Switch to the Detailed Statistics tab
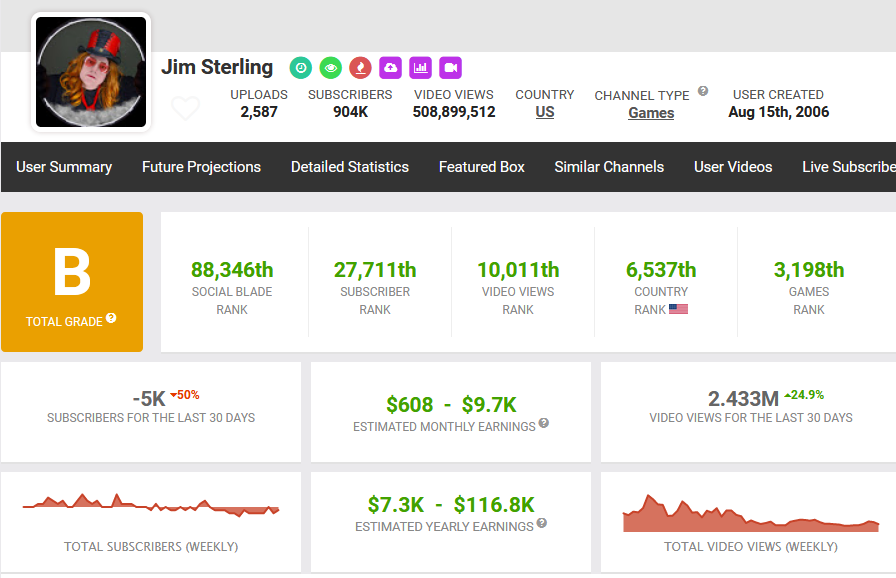 (x=350, y=167)
